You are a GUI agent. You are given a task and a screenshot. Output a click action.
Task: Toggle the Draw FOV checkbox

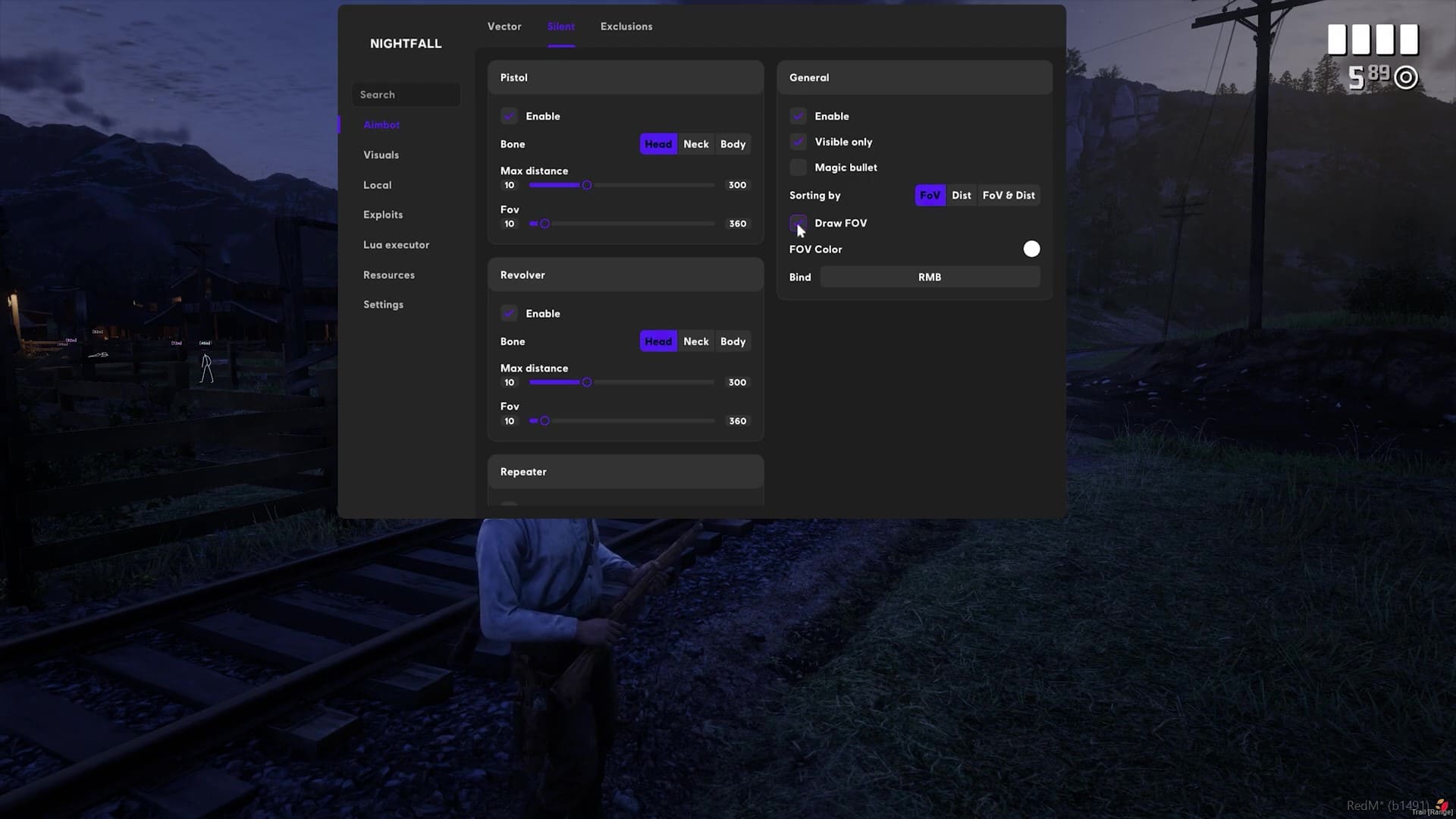(798, 223)
